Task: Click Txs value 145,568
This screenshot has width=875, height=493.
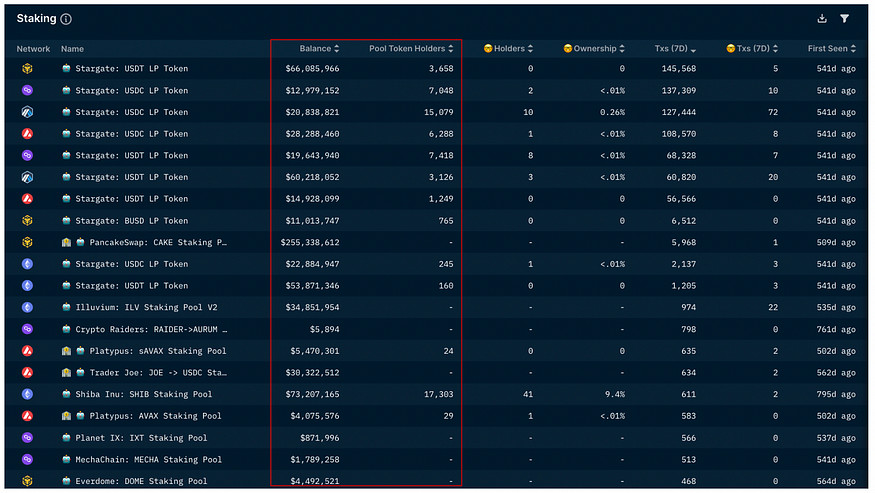Action: [679, 69]
